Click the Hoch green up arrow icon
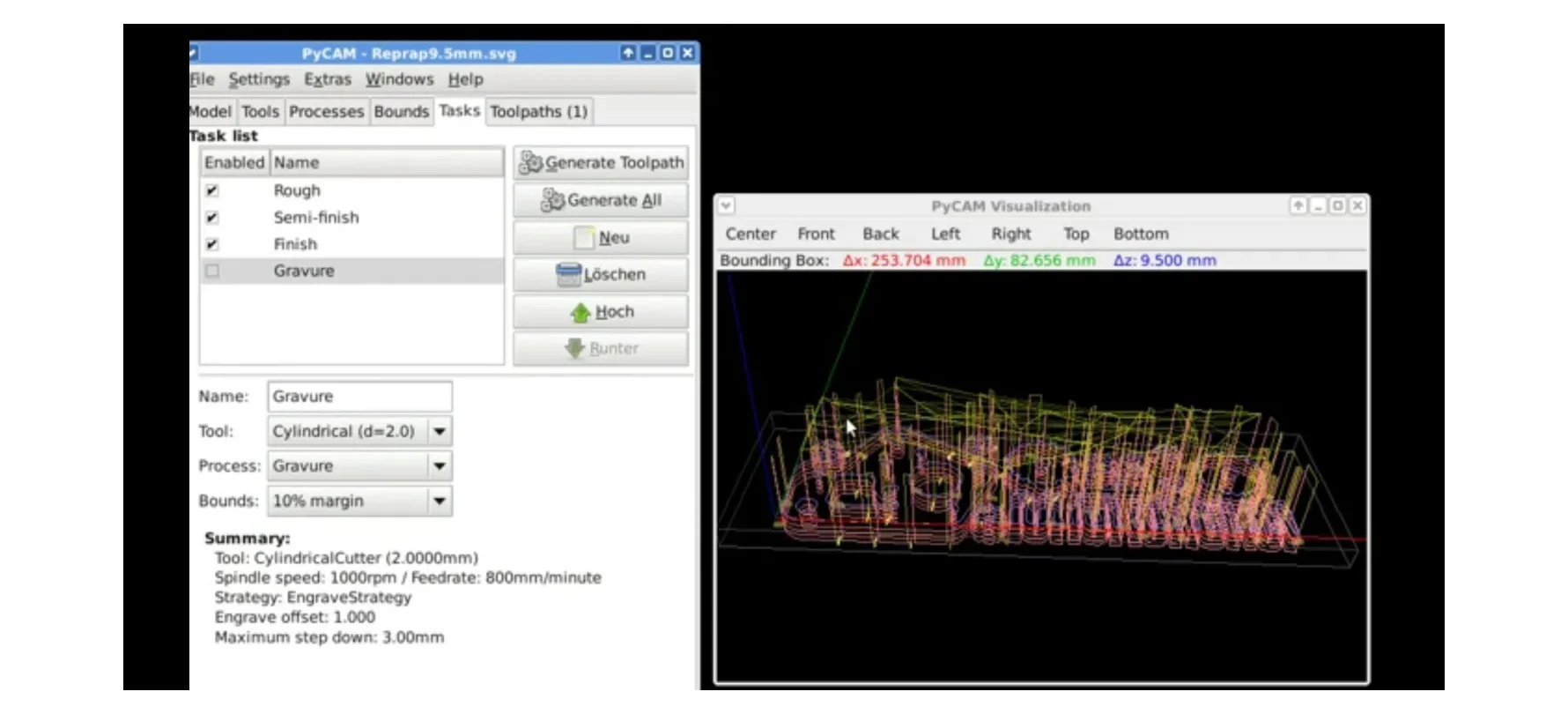1568x714 pixels. (580, 312)
